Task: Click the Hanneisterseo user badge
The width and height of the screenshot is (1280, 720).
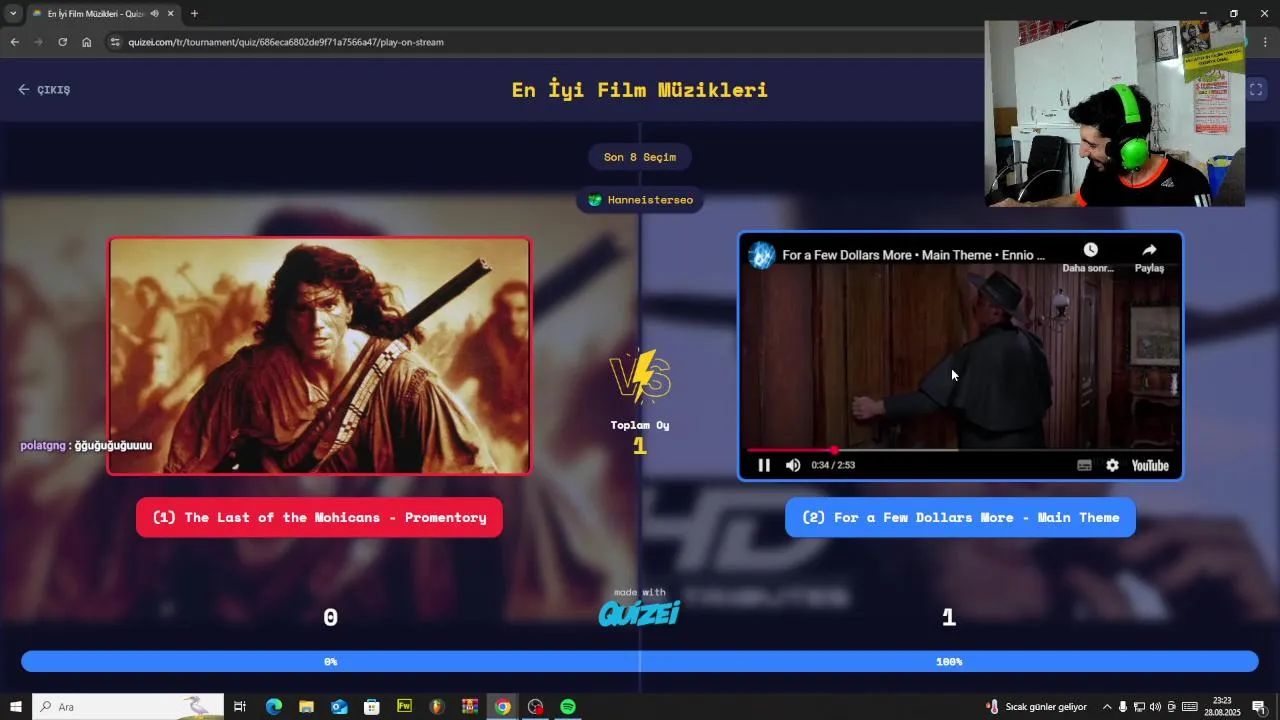Action: (x=640, y=200)
